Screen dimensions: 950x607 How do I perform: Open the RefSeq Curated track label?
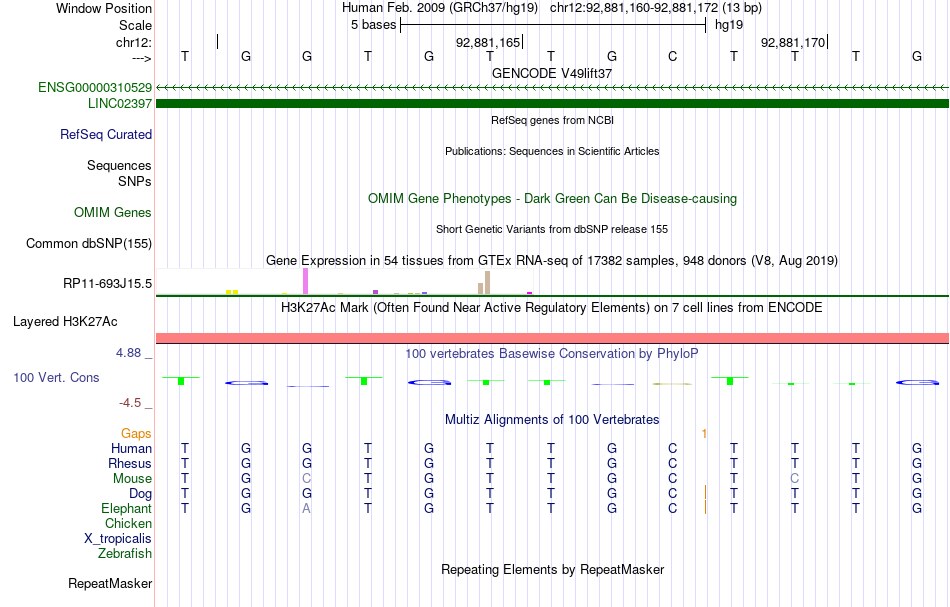click(x=106, y=134)
